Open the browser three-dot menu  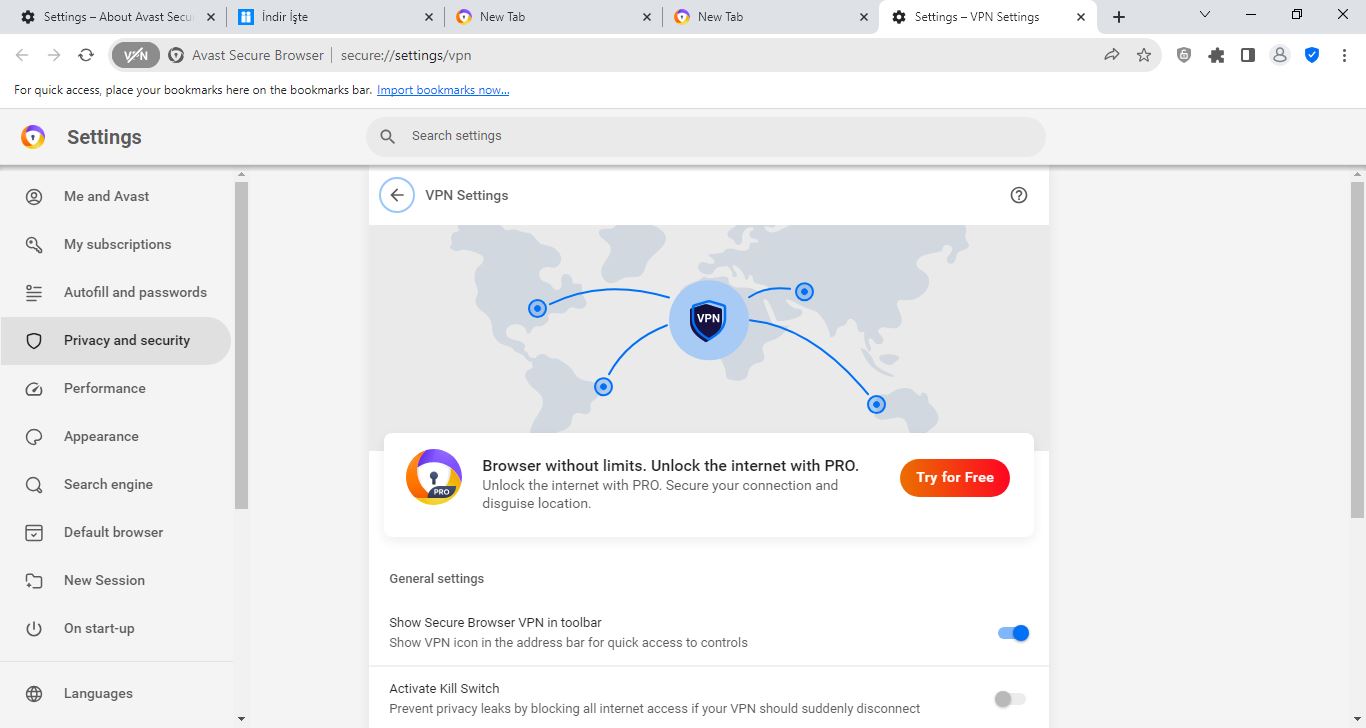tap(1343, 55)
